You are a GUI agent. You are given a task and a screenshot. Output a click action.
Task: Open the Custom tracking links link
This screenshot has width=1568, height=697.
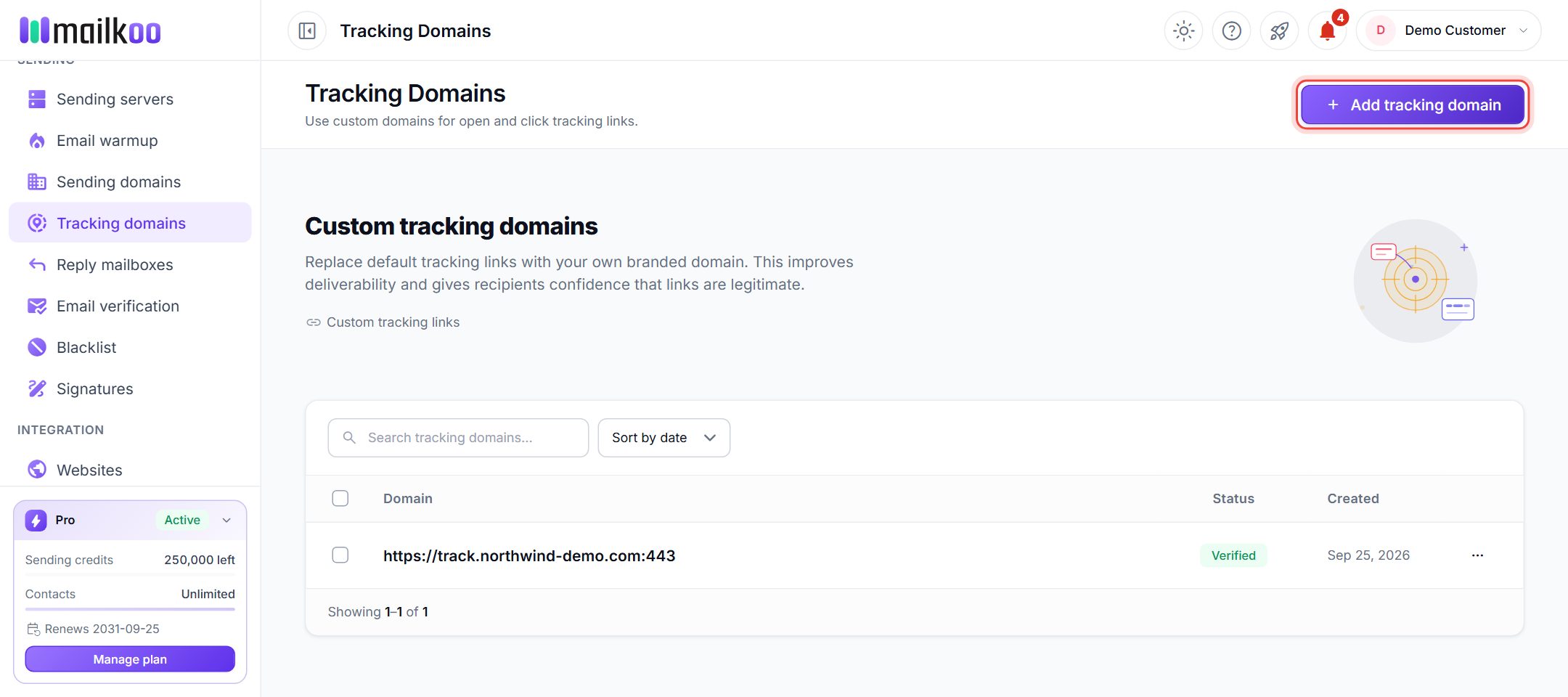[383, 322]
